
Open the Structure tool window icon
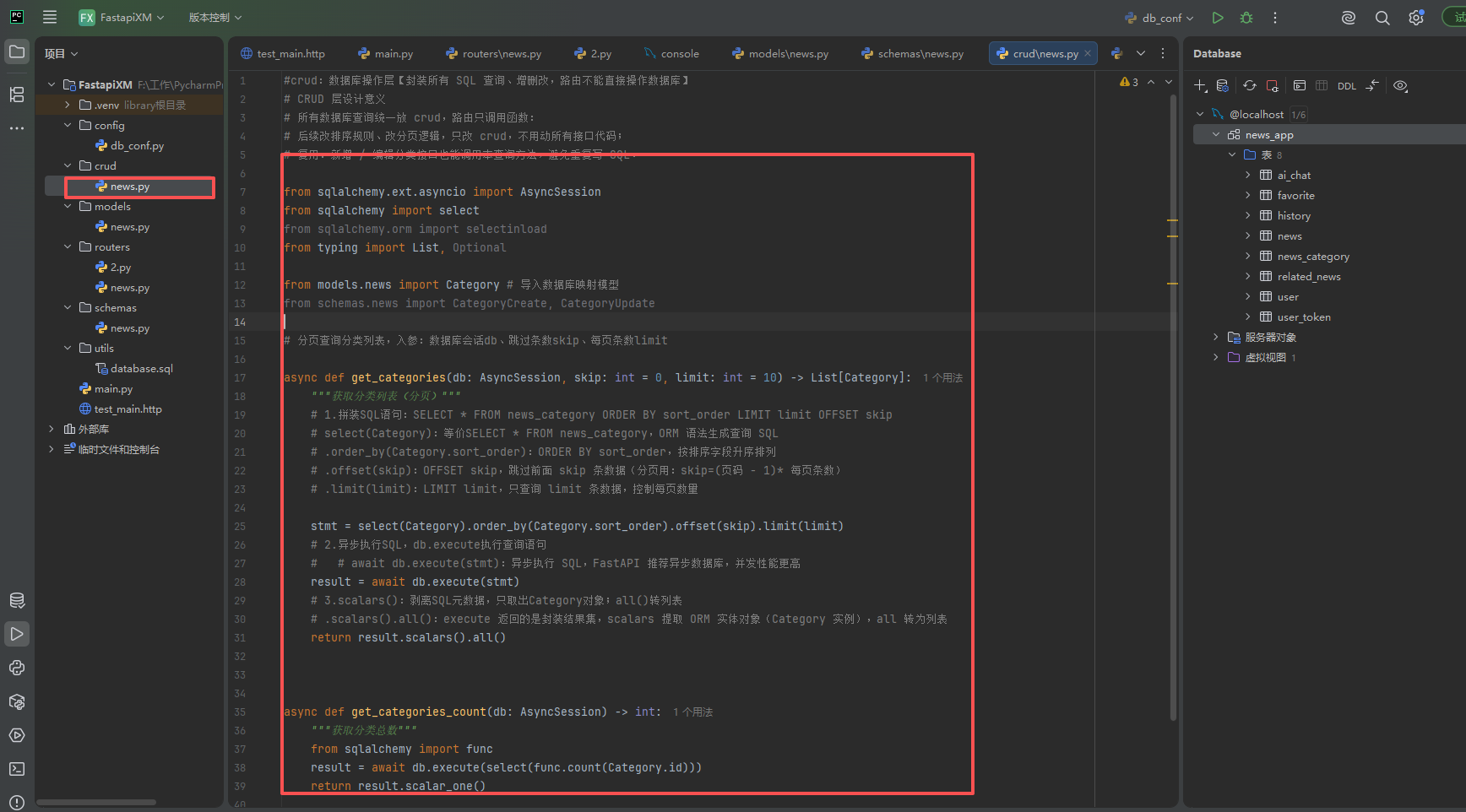(17, 95)
